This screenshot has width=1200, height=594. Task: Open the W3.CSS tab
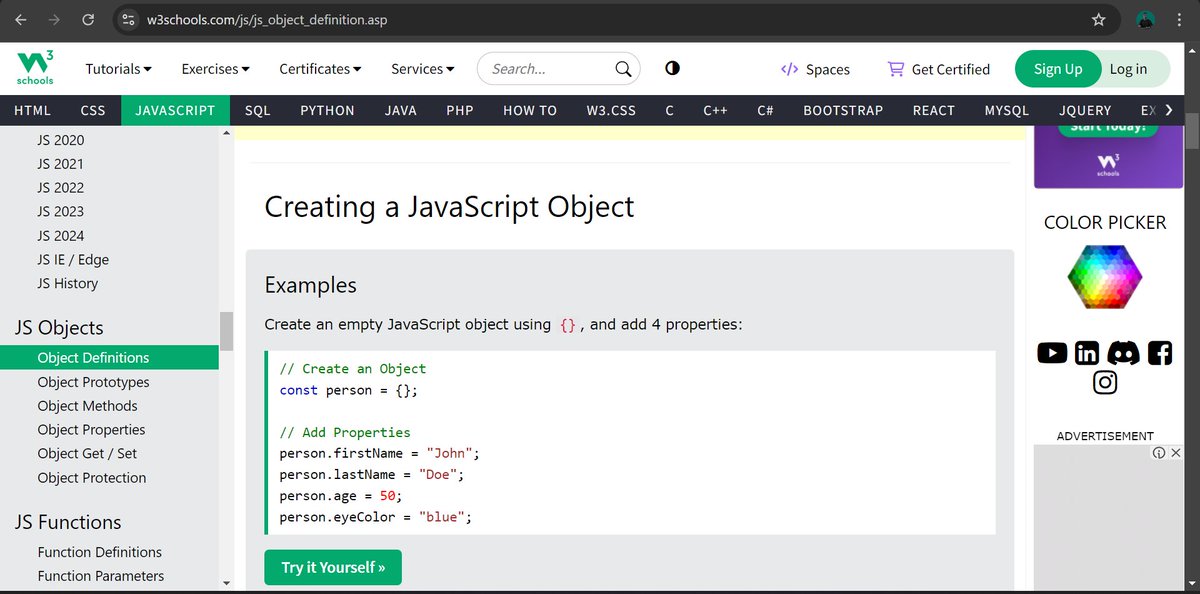(x=611, y=110)
